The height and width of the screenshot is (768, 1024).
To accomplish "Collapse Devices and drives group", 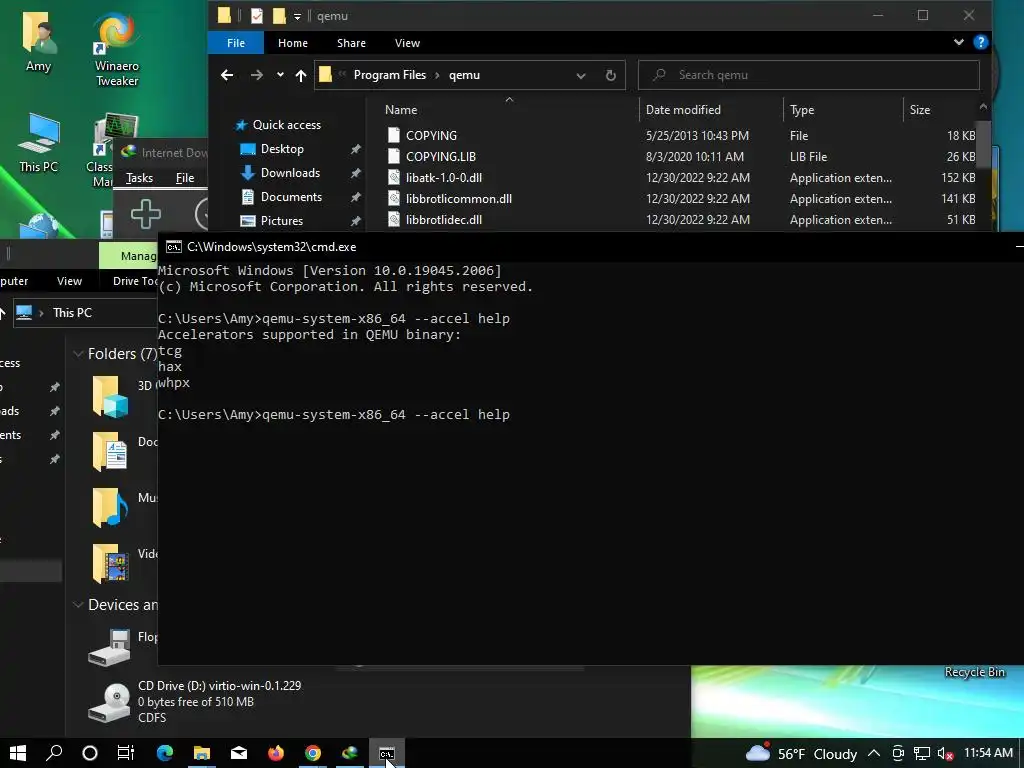I will [x=78, y=605].
